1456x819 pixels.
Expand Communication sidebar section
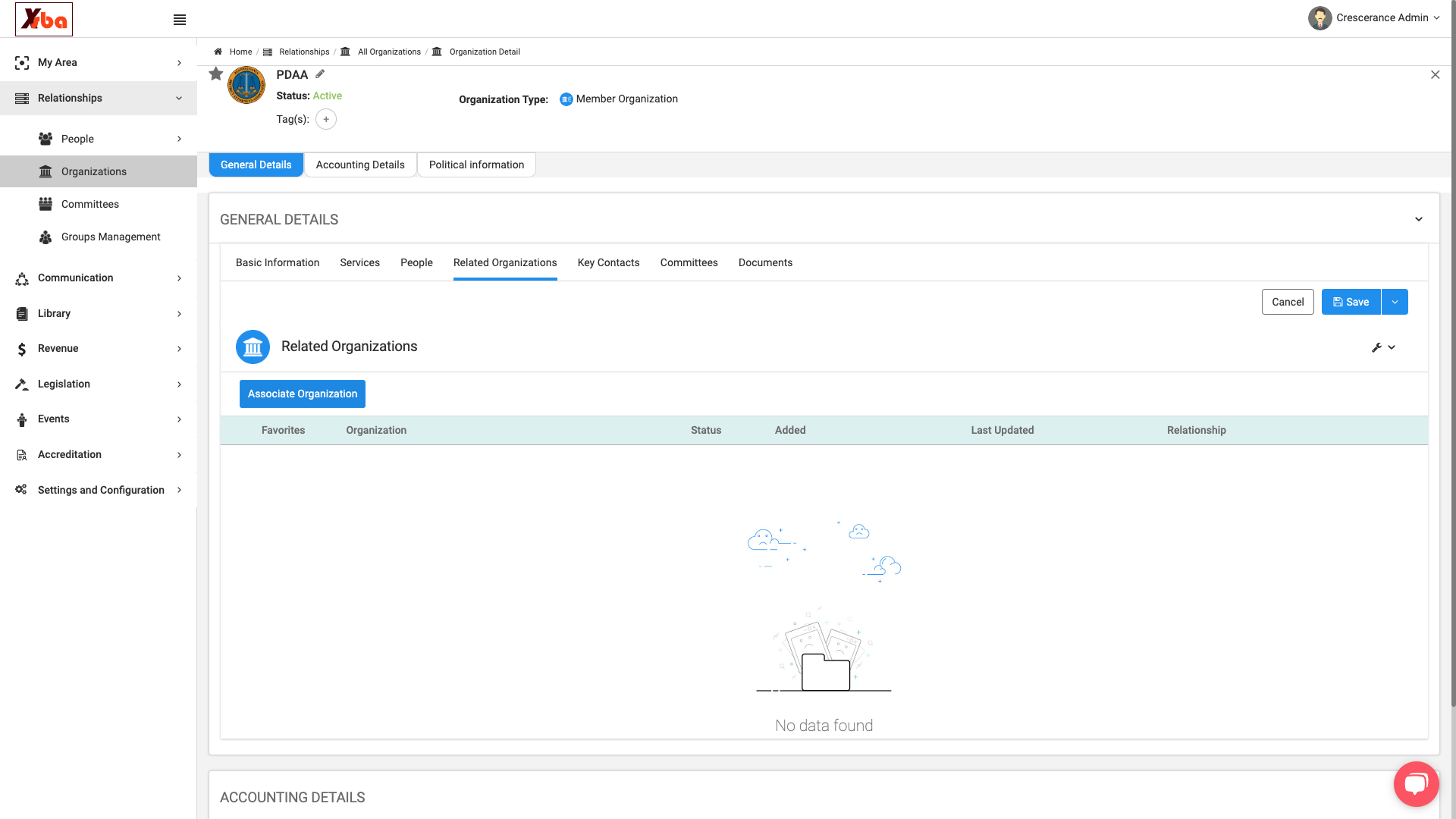click(x=99, y=278)
